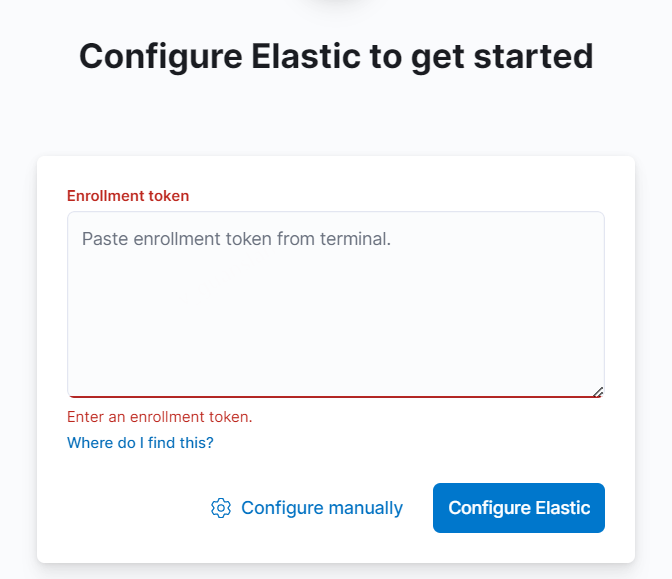Image resolution: width=672 pixels, height=579 pixels.
Task: Click the word 'Elastic' on the blue button
Action: pos(563,508)
